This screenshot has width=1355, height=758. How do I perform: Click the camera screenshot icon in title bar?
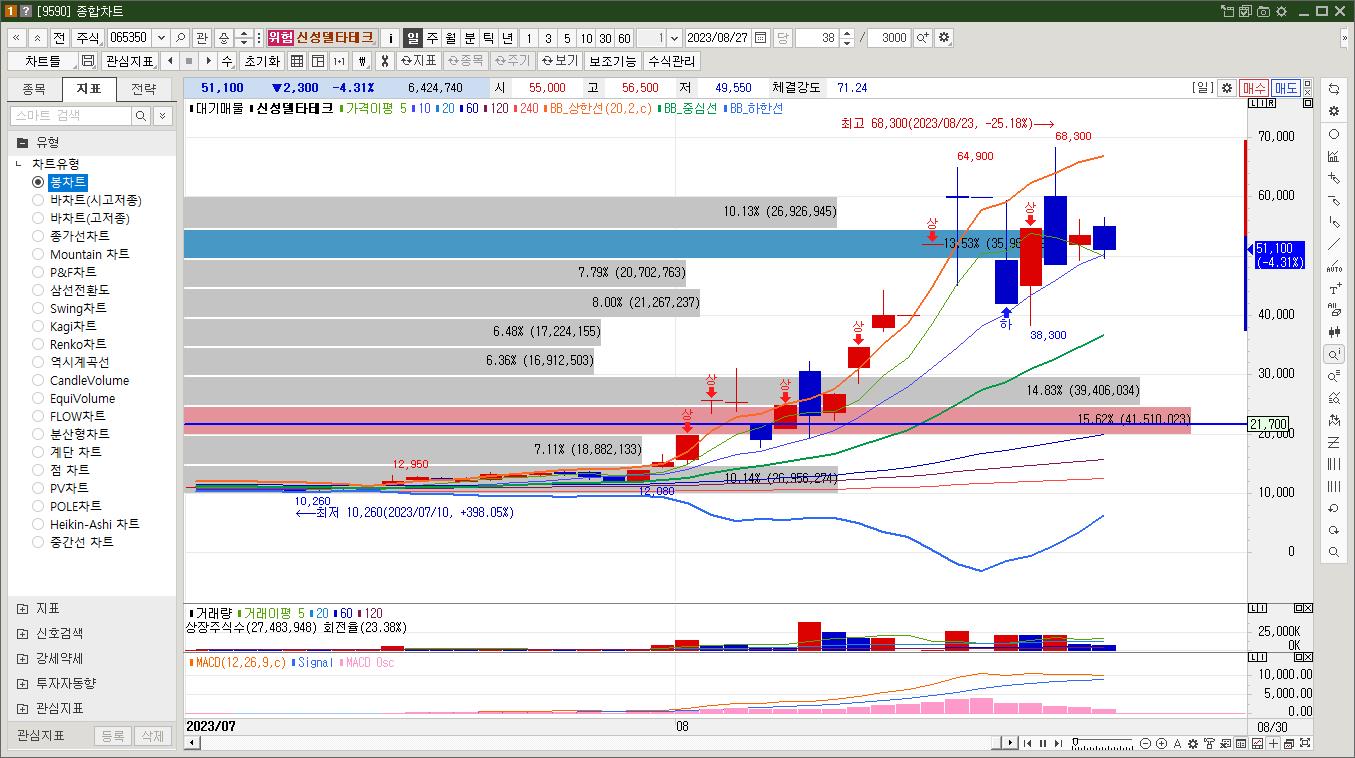1263,11
